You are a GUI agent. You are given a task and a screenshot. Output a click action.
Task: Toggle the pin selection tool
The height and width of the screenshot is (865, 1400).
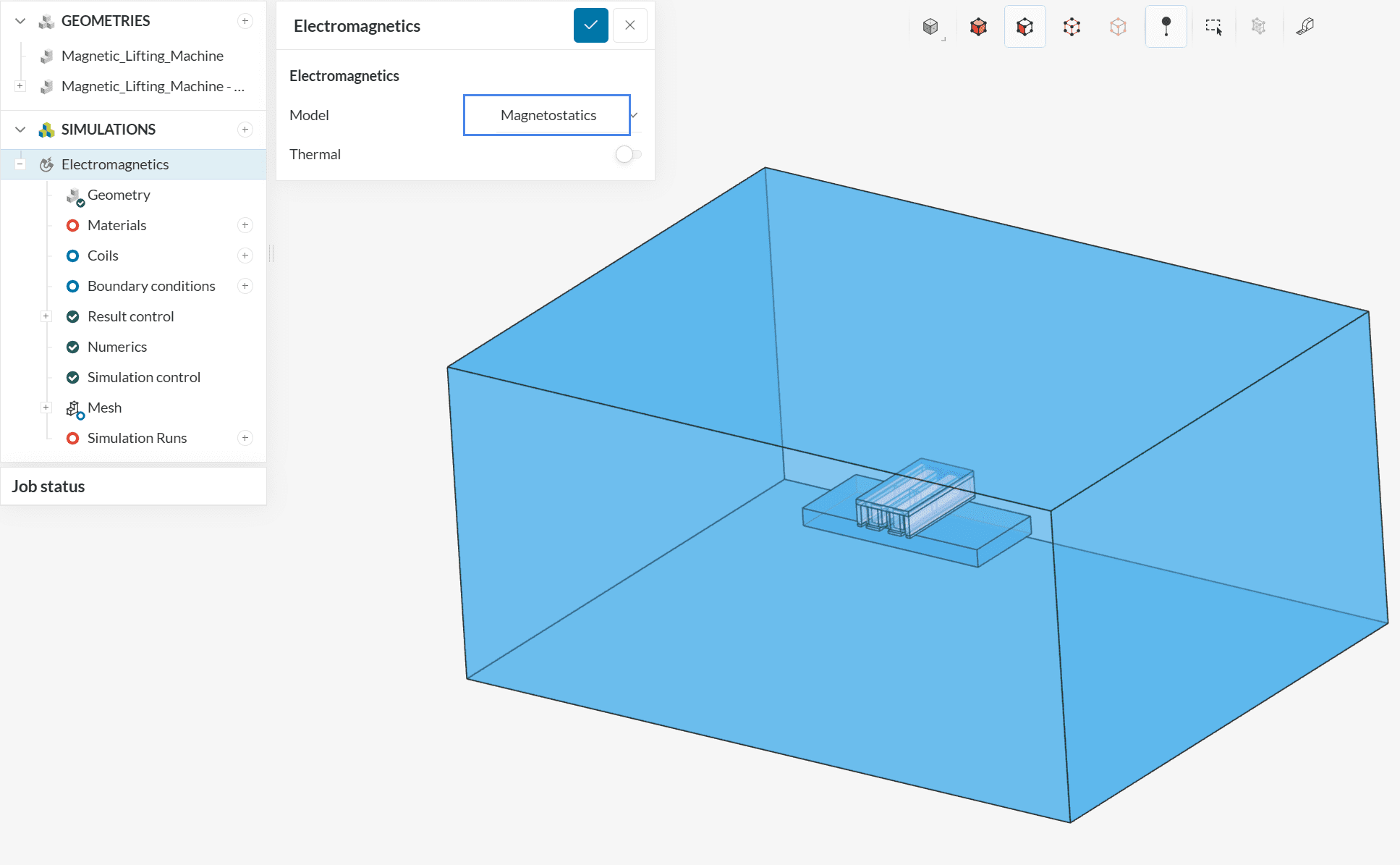click(1166, 27)
